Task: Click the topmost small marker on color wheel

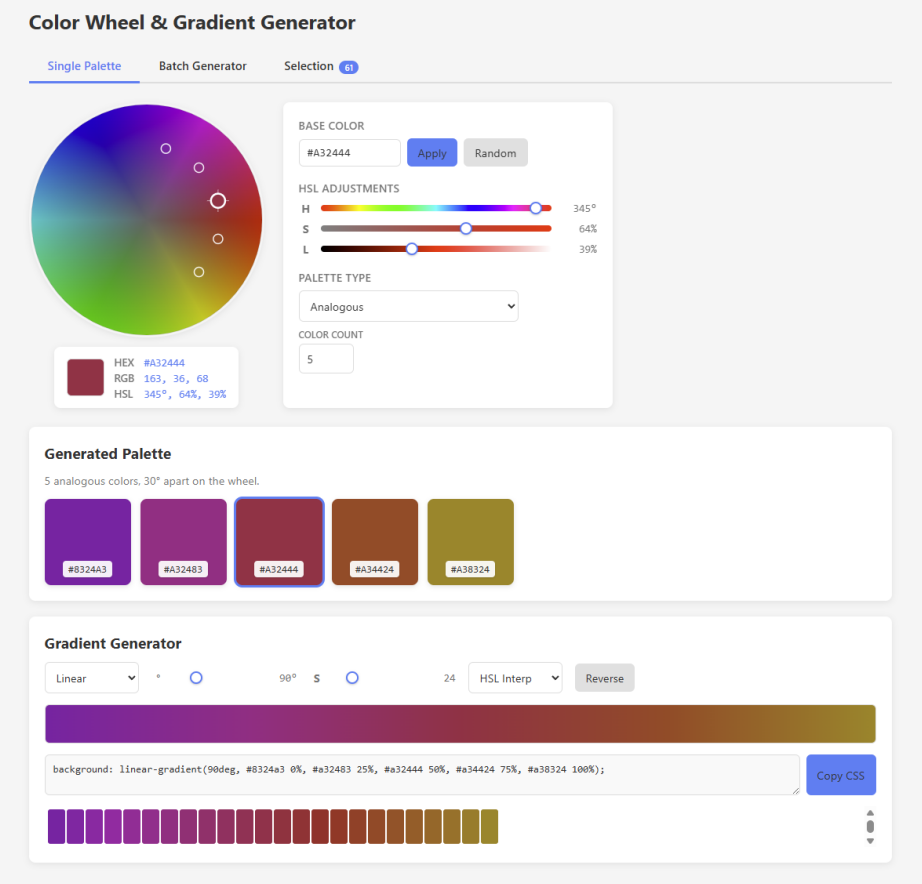Action: pos(166,149)
